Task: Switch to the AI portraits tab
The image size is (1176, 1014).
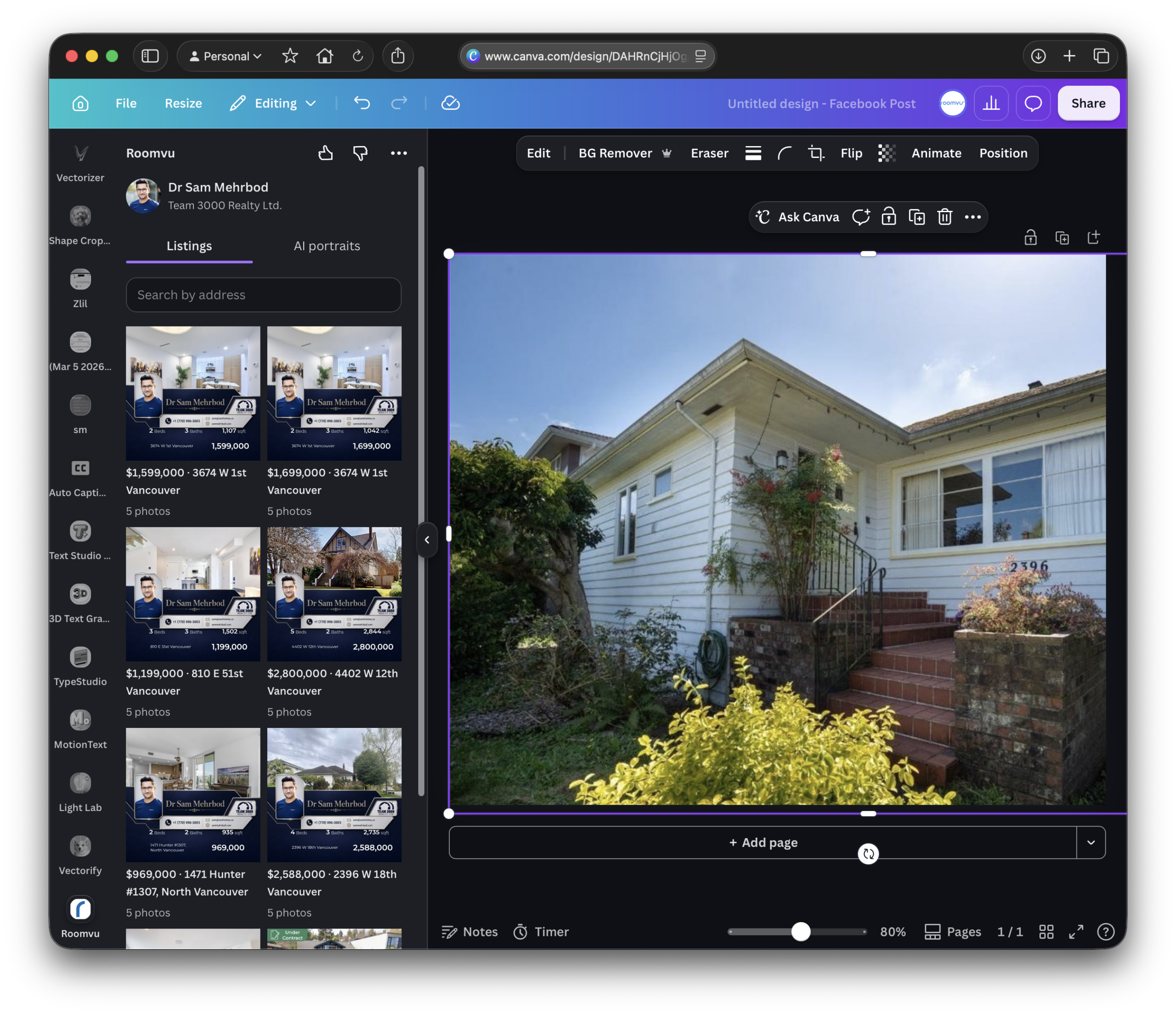Action: click(327, 246)
